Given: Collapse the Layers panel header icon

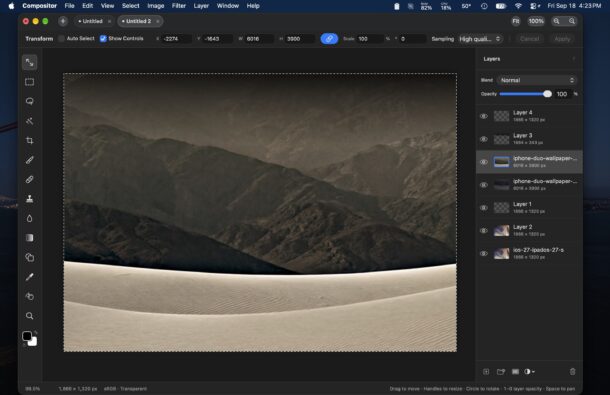Looking at the screenshot, I should (x=573, y=59).
